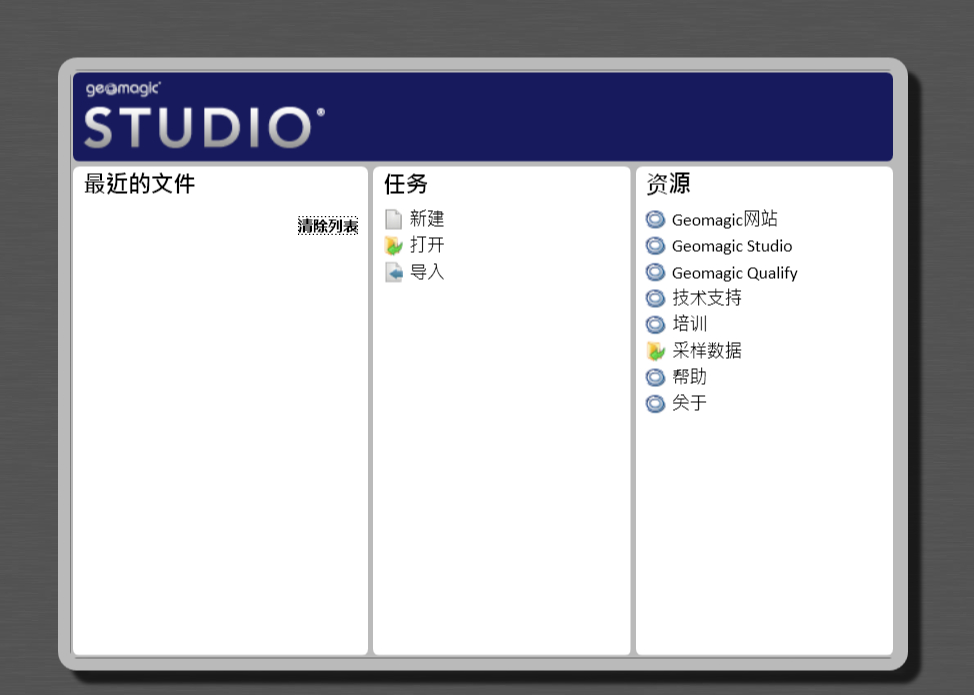Open the 培训 training link
The height and width of the screenshot is (695, 974).
pyautogui.click(x=690, y=324)
